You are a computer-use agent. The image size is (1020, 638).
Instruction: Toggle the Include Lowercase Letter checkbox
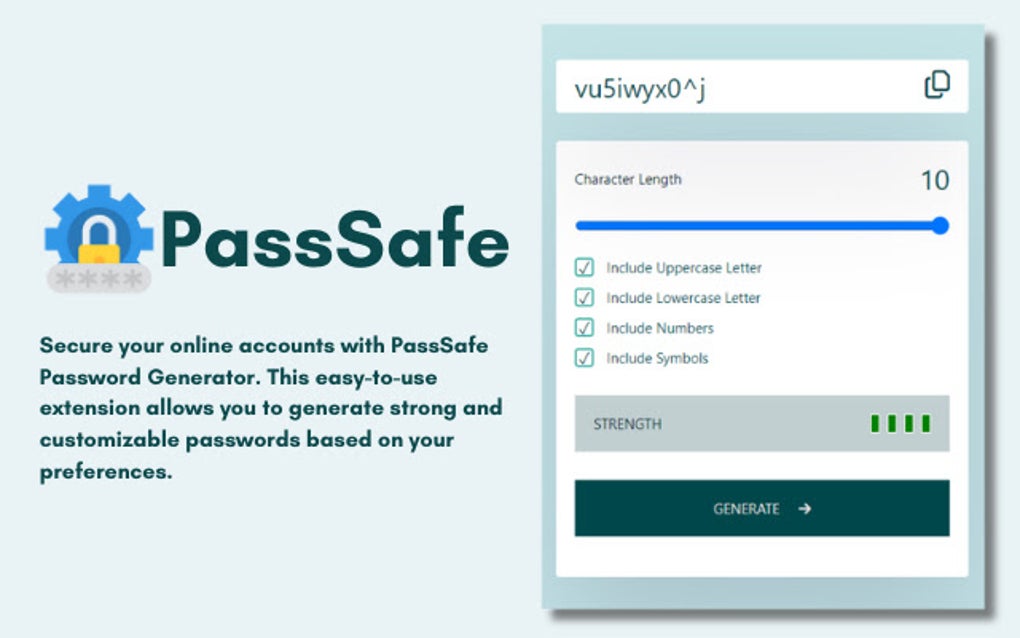pyautogui.click(x=584, y=298)
